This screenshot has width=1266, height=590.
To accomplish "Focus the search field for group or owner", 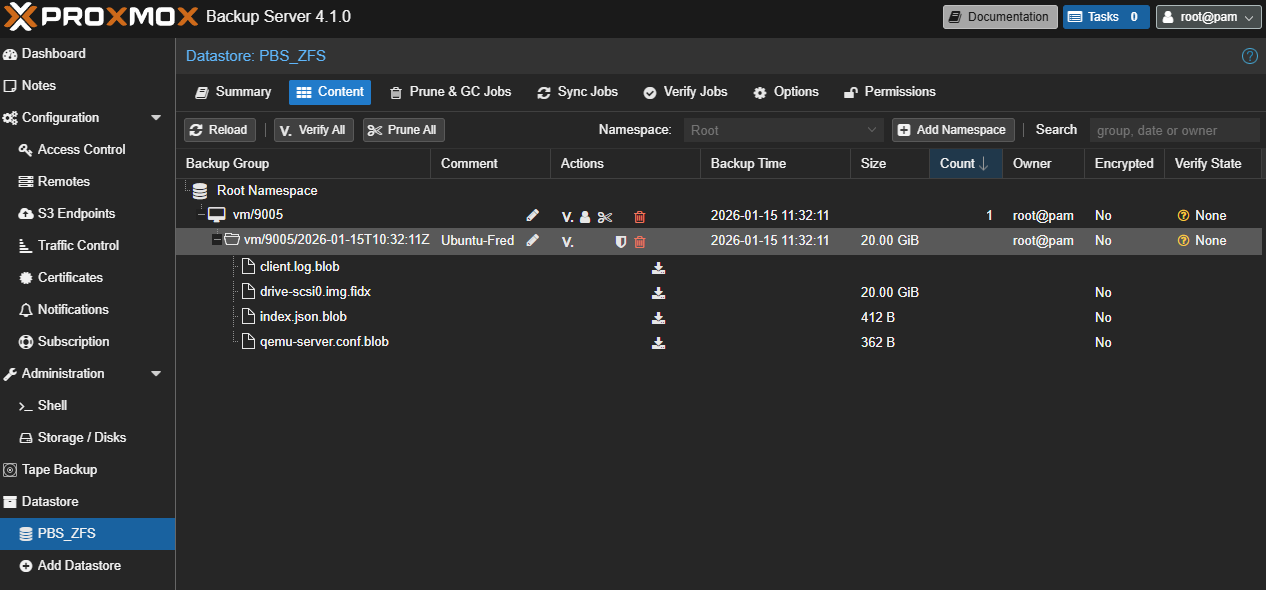I will 1174,130.
